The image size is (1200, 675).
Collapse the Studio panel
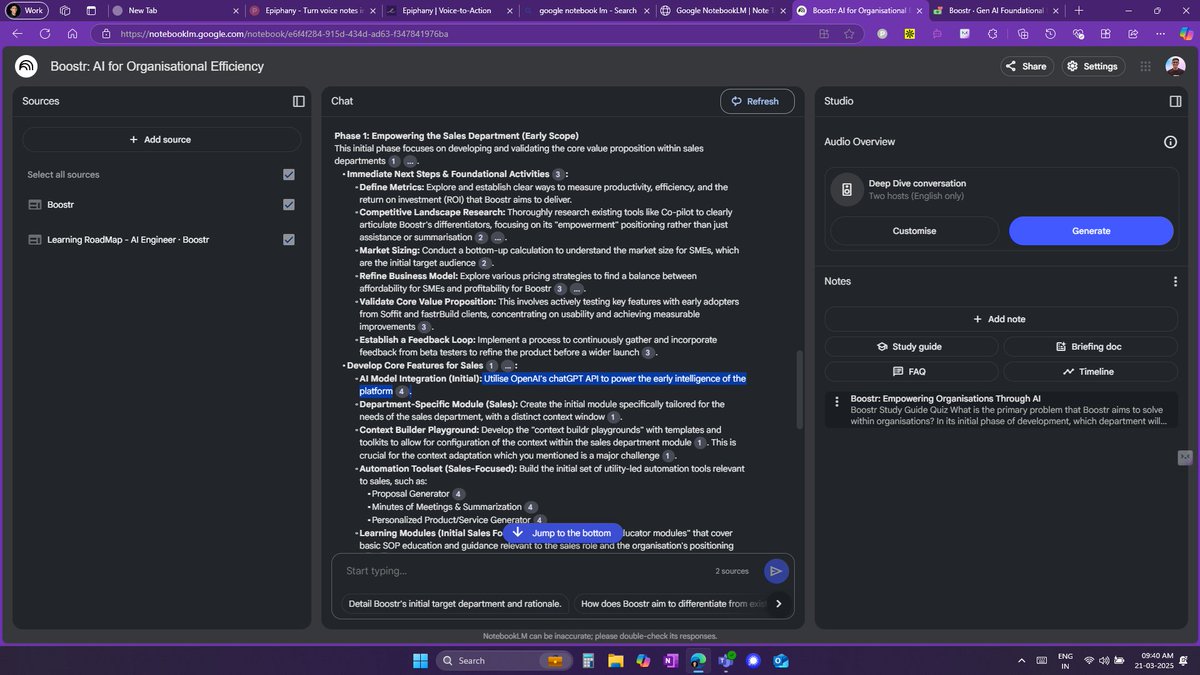[1175, 101]
